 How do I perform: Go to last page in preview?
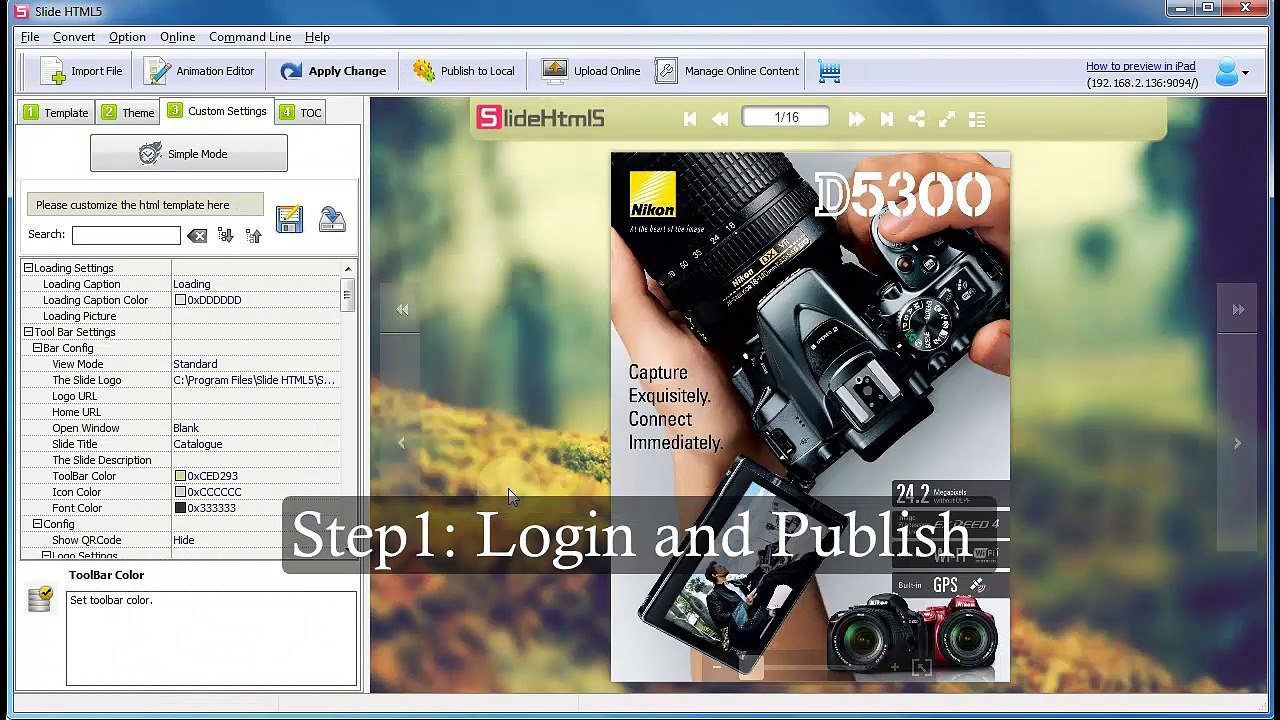(x=886, y=119)
